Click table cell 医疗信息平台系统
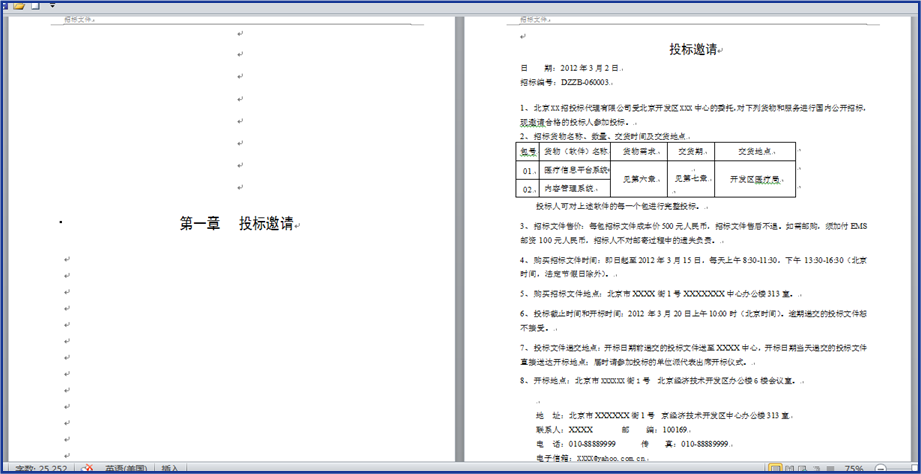Image resolution: width=921 pixels, height=474 pixels. click(x=575, y=170)
